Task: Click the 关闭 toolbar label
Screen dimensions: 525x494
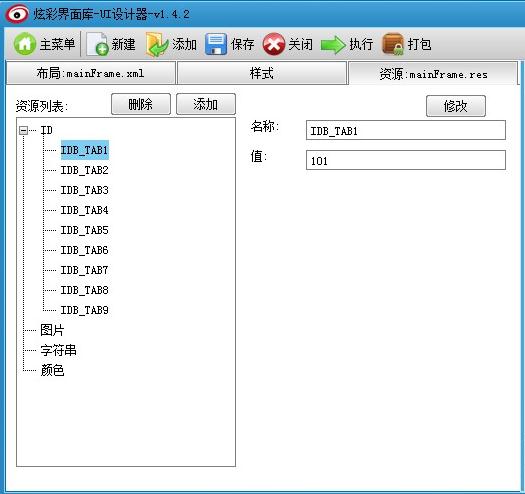Action: pyautogui.click(x=300, y=44)
